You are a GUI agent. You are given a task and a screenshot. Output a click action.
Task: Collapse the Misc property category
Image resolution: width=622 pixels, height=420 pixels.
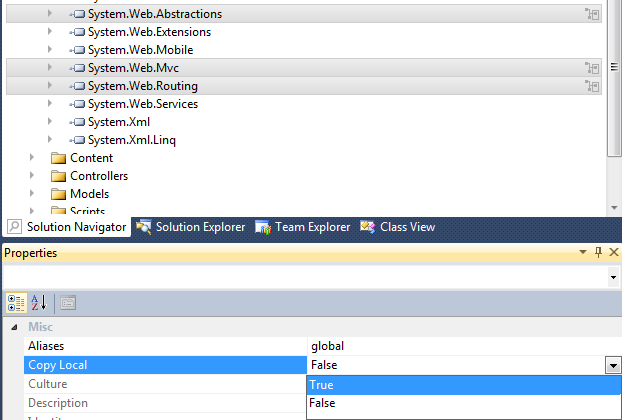tap(14, 327)
